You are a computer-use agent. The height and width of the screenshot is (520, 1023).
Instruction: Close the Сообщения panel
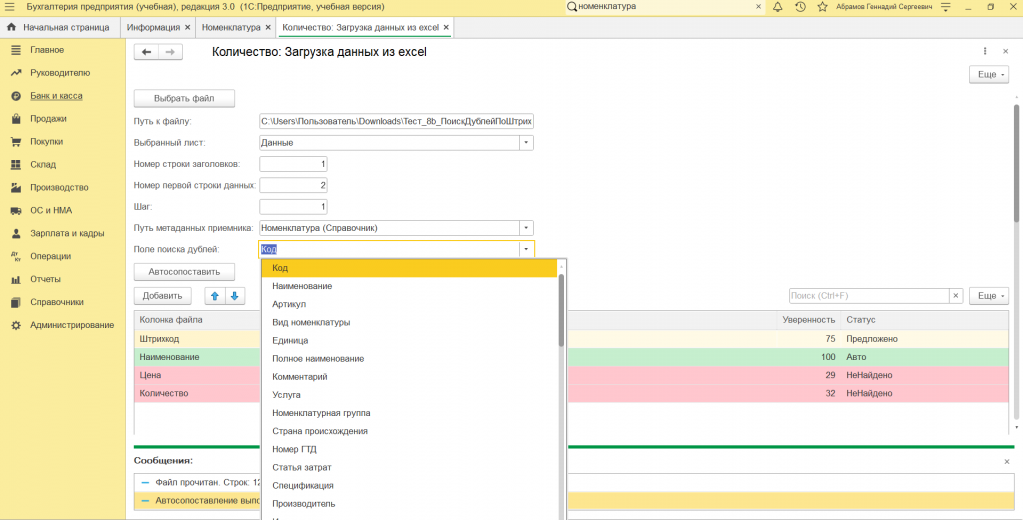coord(1007,461)
